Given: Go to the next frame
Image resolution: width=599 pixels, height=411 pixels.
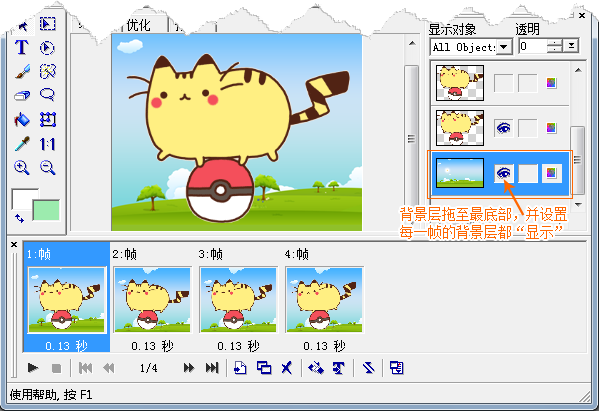Looking at the screenshot, I should coord(189,368).
